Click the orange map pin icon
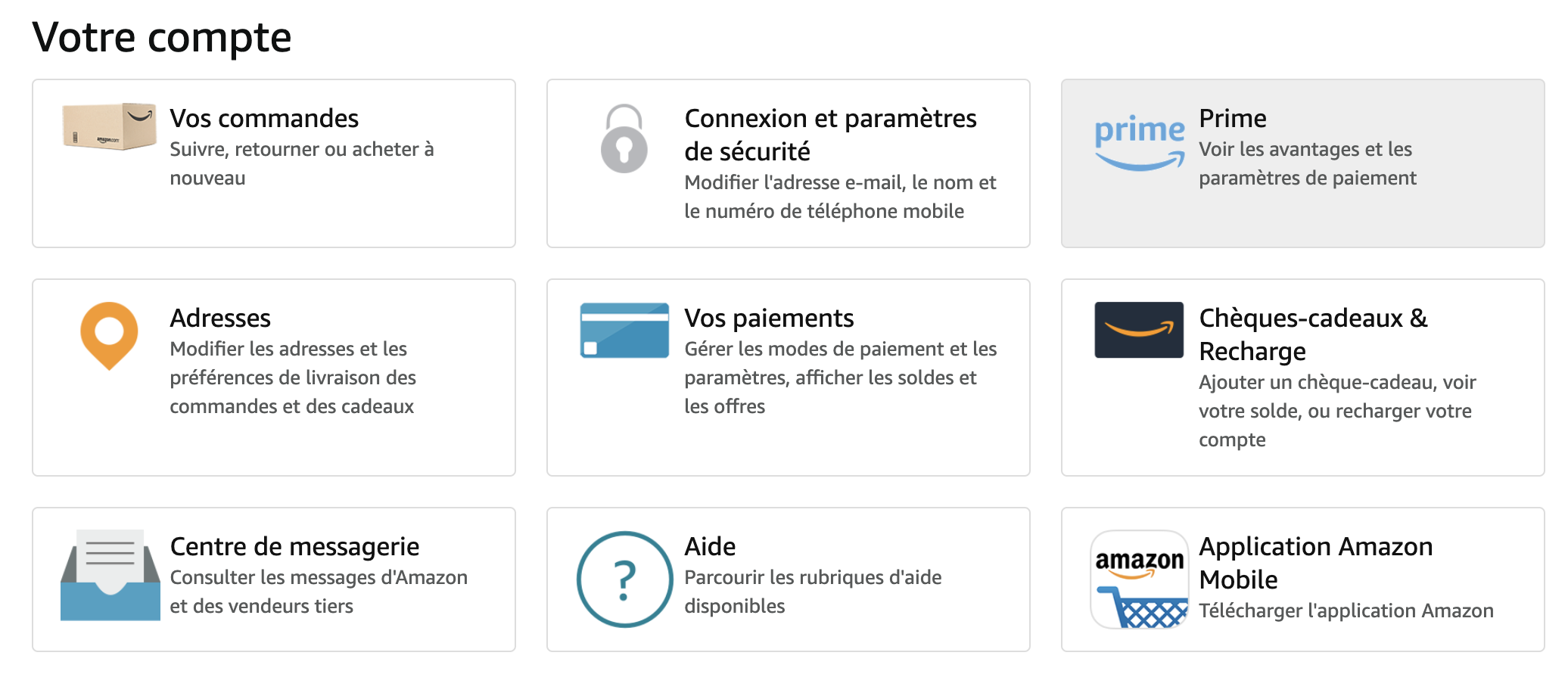The height and width of the screenshot is (696, 1568). 110,336
